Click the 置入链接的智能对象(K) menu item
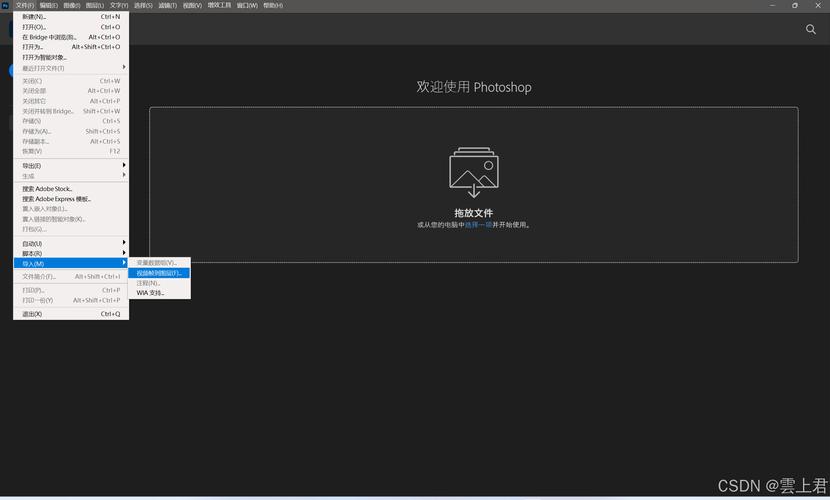 pyautogui.click(x=71, y=219)
